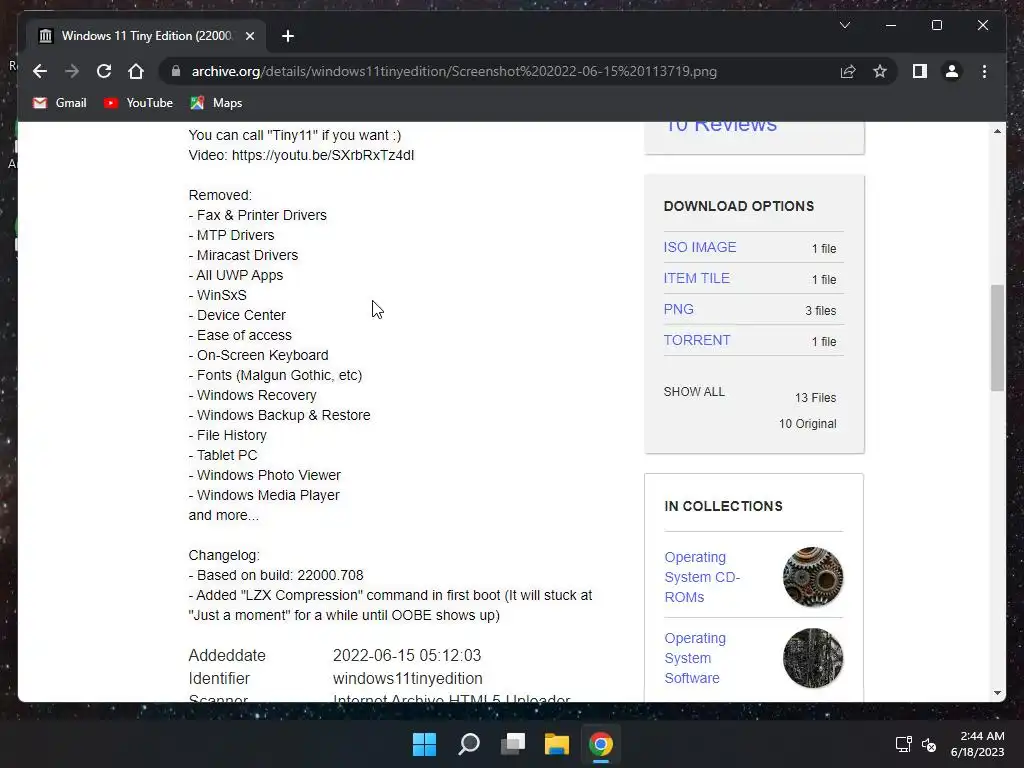This screenshot has height=768, width=1024.
Task: Open Chrome three-dot menu
Action: (984, 71)
